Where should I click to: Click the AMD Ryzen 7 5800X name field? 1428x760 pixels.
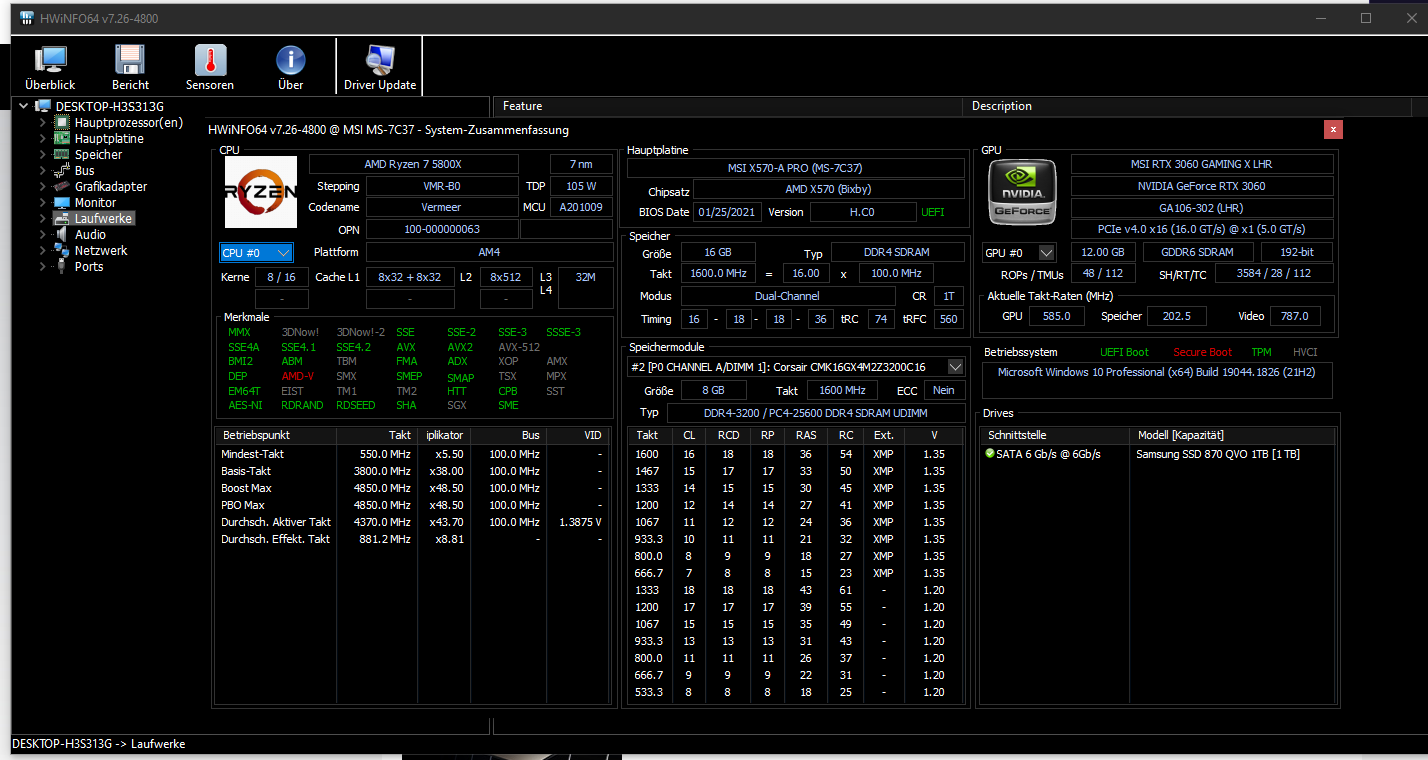414,164
